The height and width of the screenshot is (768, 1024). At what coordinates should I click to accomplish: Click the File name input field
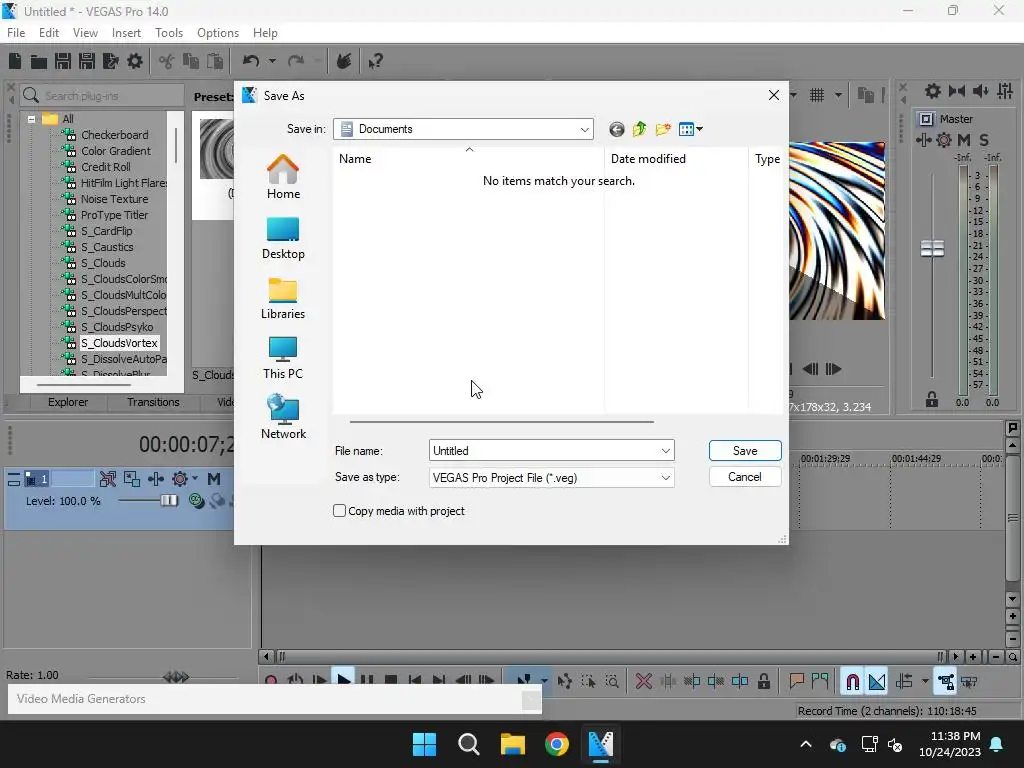pyautogui.click(x=551, y=451)
